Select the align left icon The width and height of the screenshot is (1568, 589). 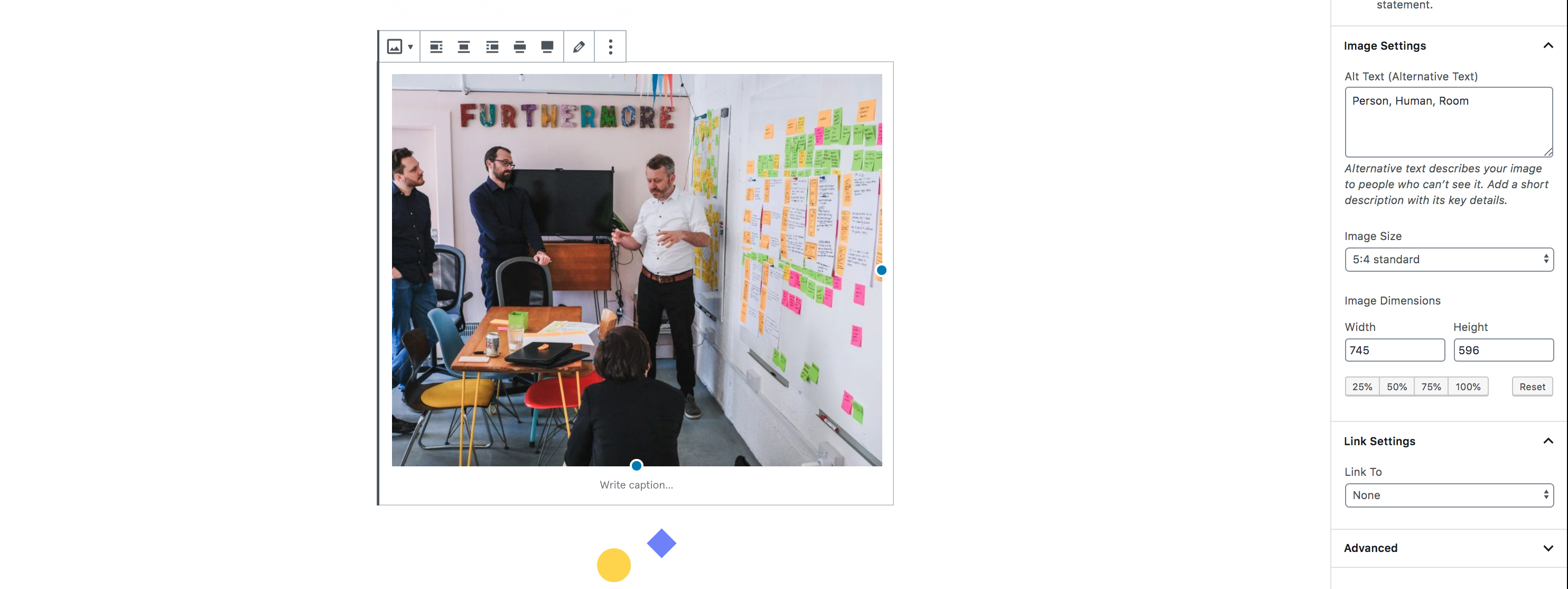436,47
